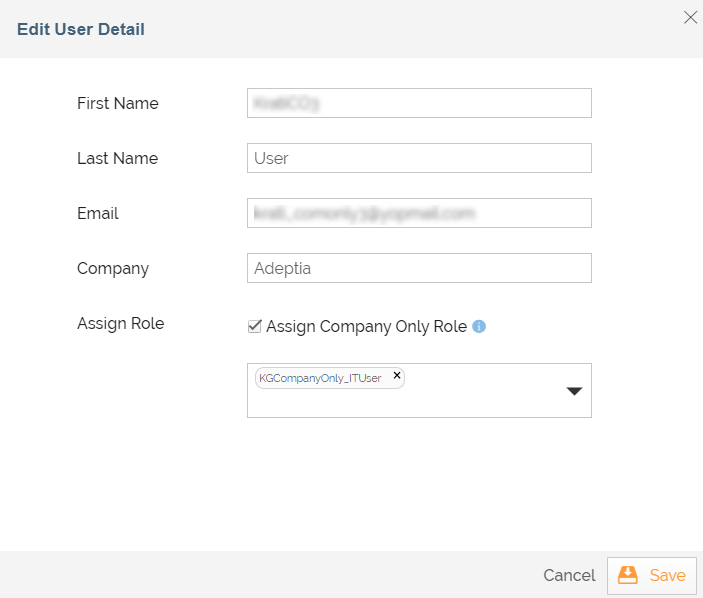Select the KGCompanyOnly_ITUser tag text

pyautogui.click(x=320, y=378)
